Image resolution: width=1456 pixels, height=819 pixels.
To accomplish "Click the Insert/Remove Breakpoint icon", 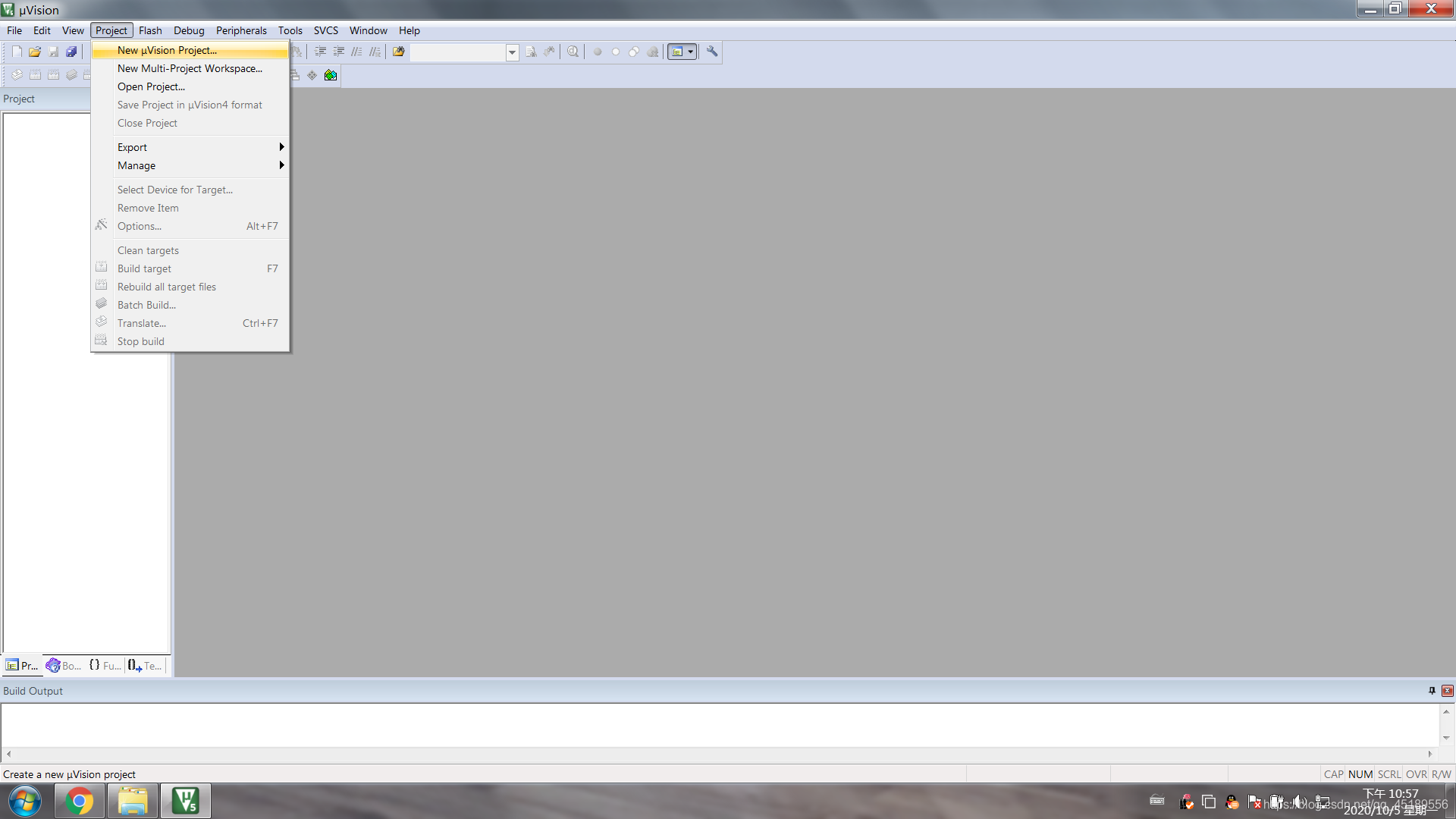I will pos(598,52).
